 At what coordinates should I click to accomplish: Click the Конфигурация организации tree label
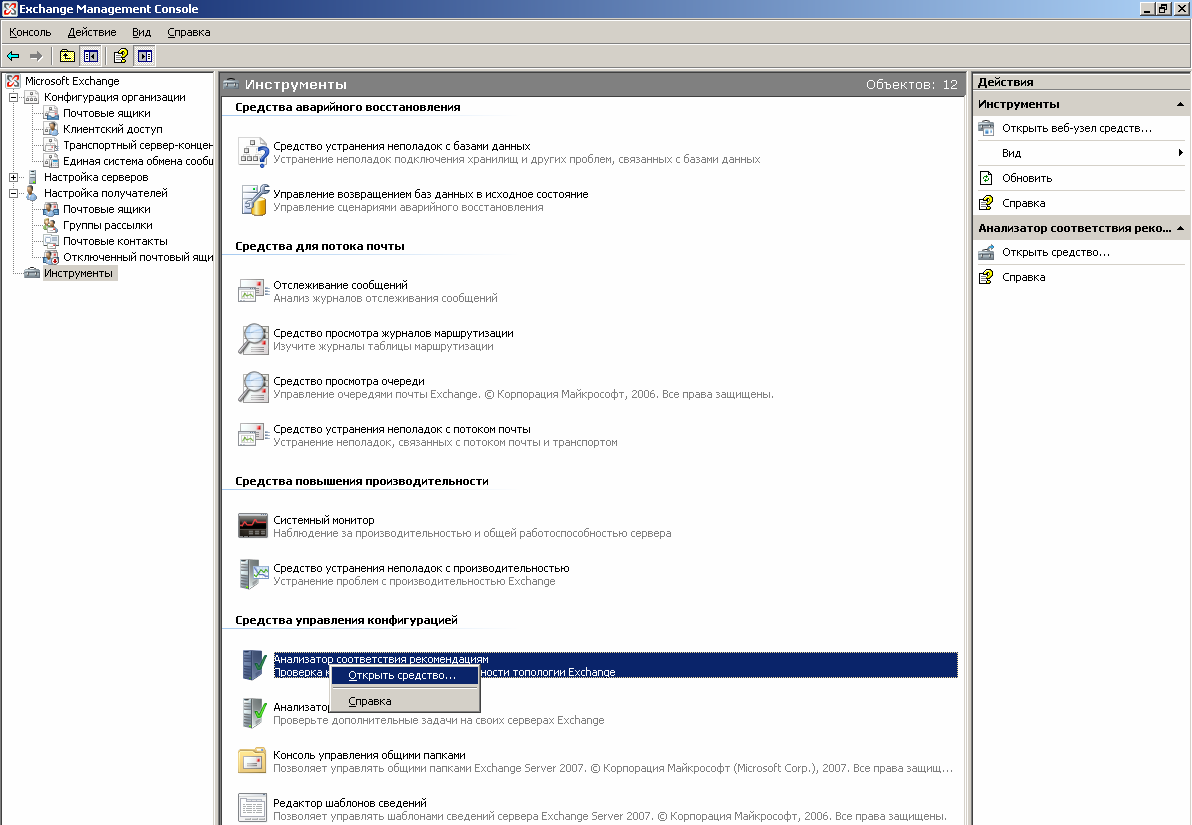(x=115, y=97)
